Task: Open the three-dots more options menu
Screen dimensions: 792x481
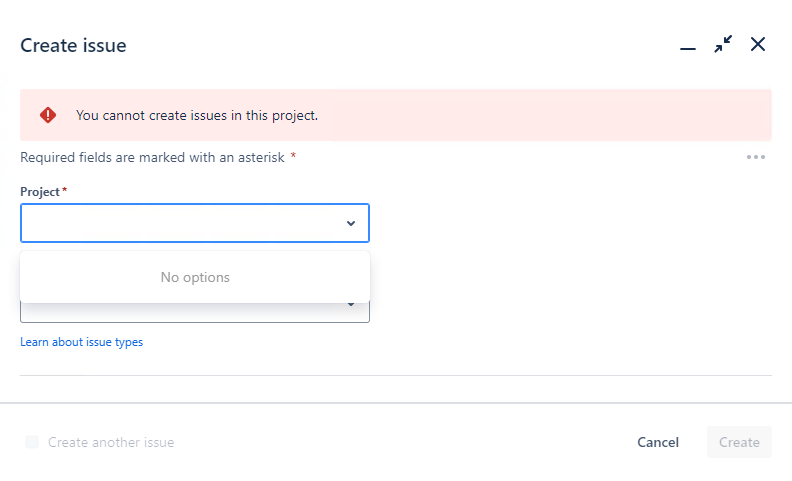Action: coord(756,157)
